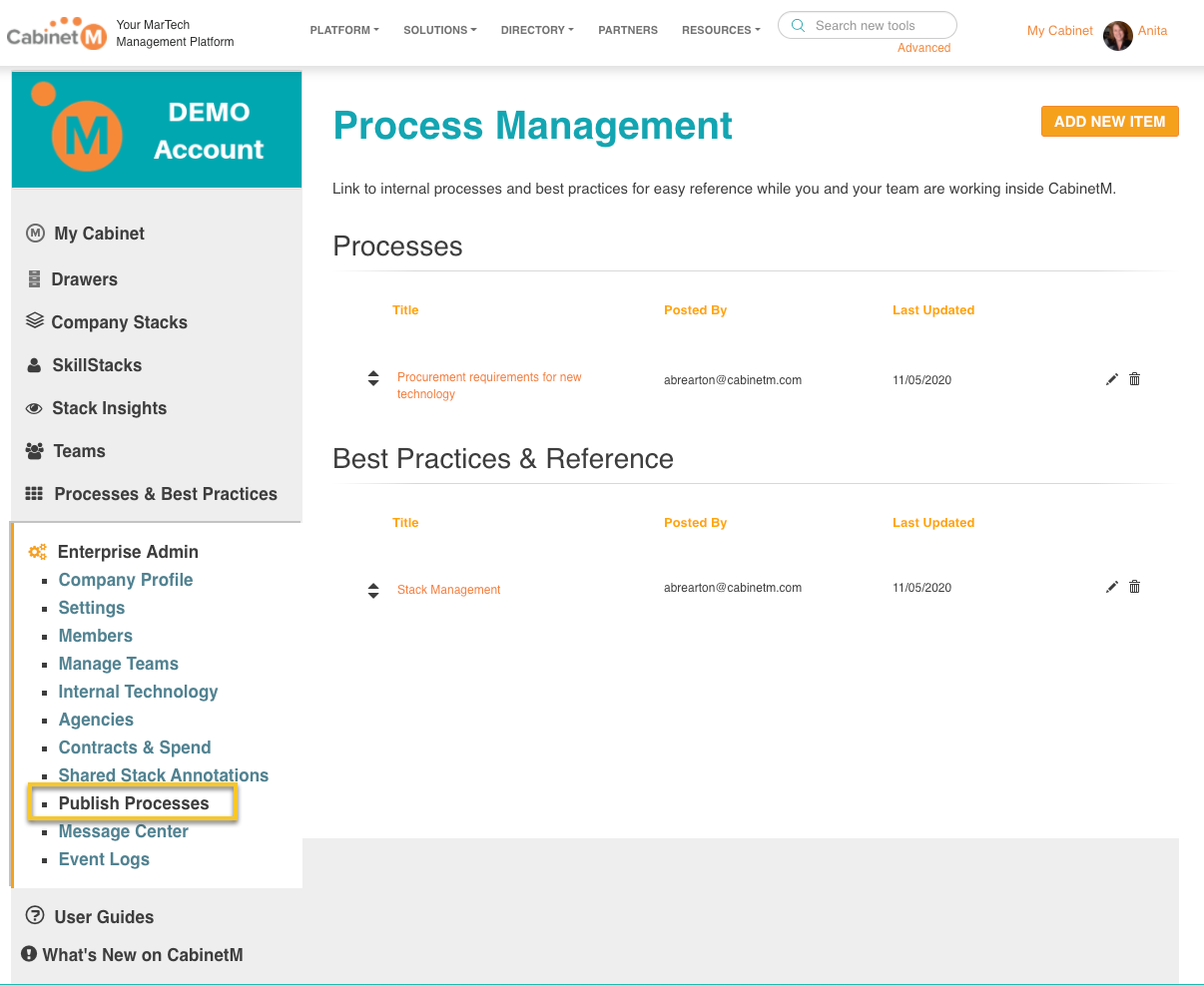Click the Drawers cabinet icon
The image size is (1204, 985).
click(x=34, y=279)
